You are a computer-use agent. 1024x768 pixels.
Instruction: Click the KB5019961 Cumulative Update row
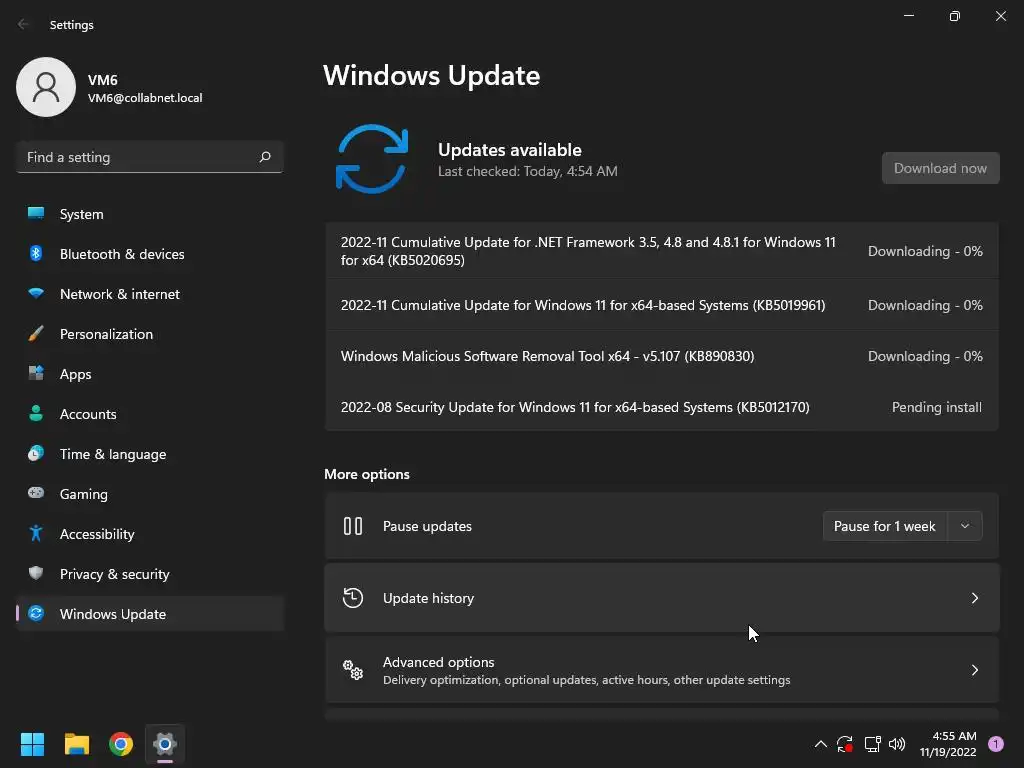coord(662,305)
